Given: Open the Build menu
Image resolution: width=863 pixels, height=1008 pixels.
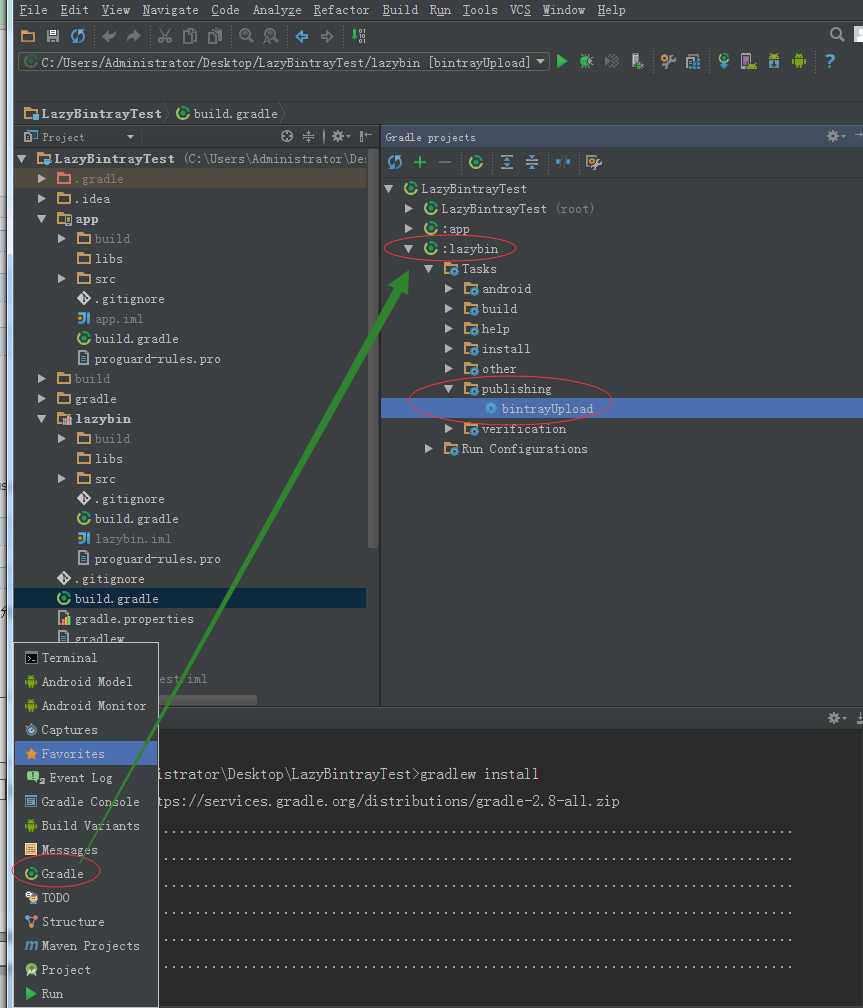Looking at the screenshot, I should (400, 10).
